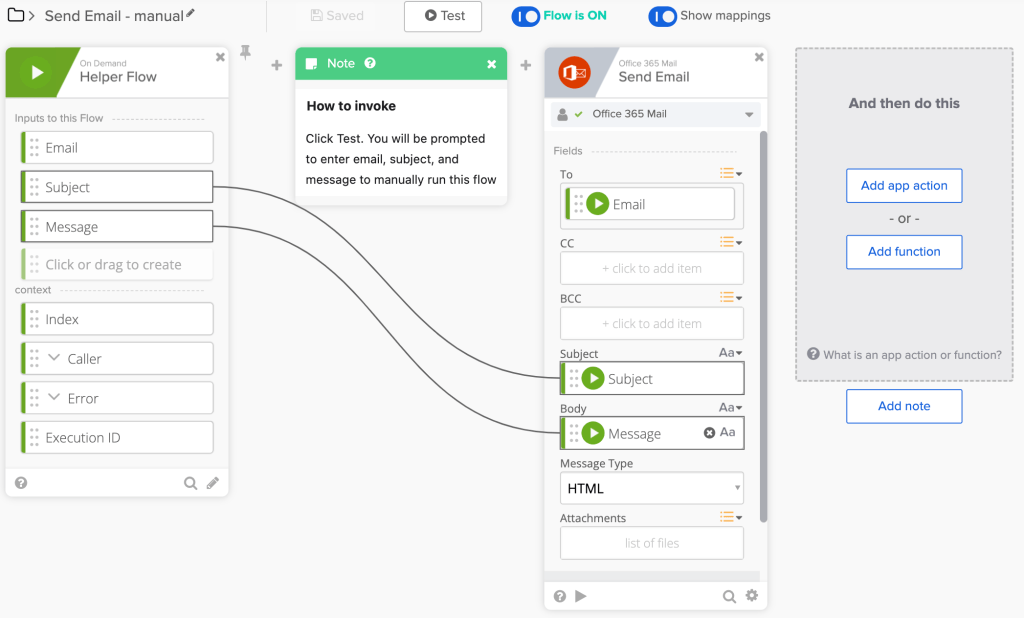
Task: Click the folder icon in the header
Action: (x=15, y=15)
